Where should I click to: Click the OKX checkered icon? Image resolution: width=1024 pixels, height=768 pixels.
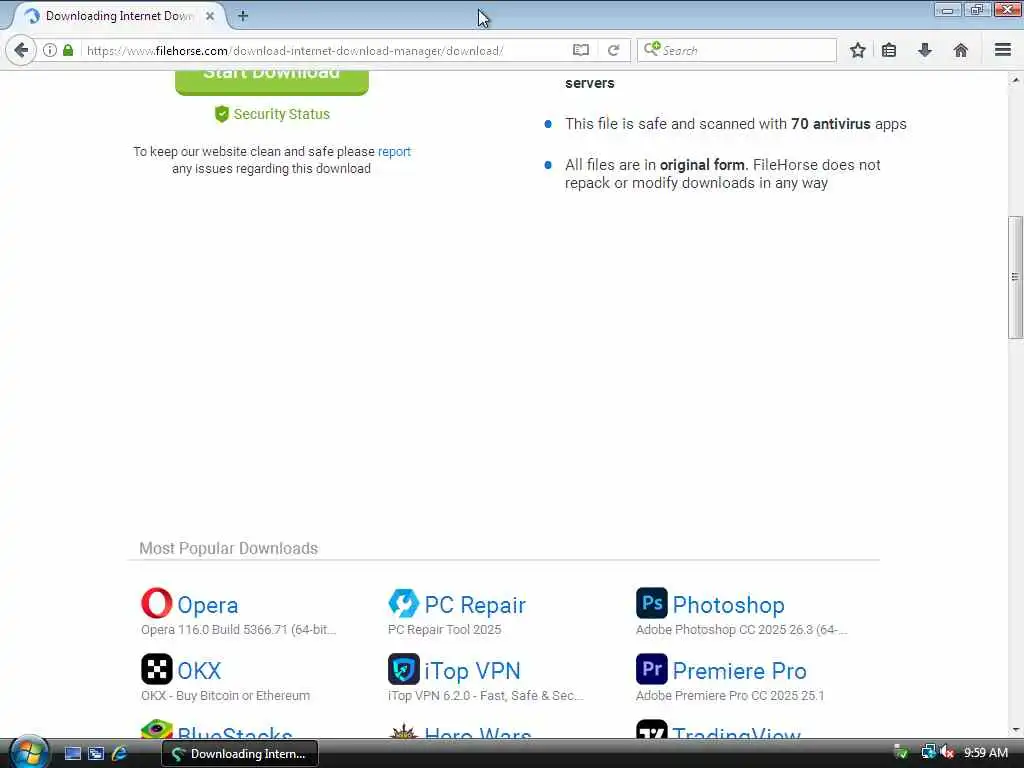pos(157,669)
